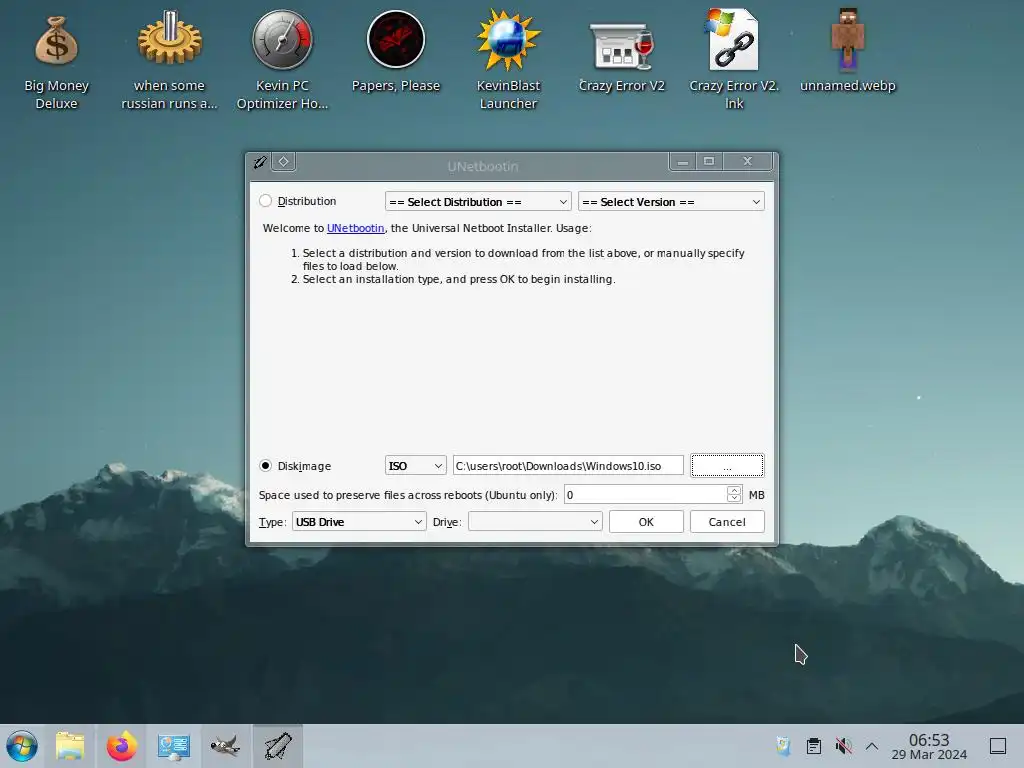Open the tray icon left of clipboard
Viewport: 1024px width, 768px height.
[784, 746]
